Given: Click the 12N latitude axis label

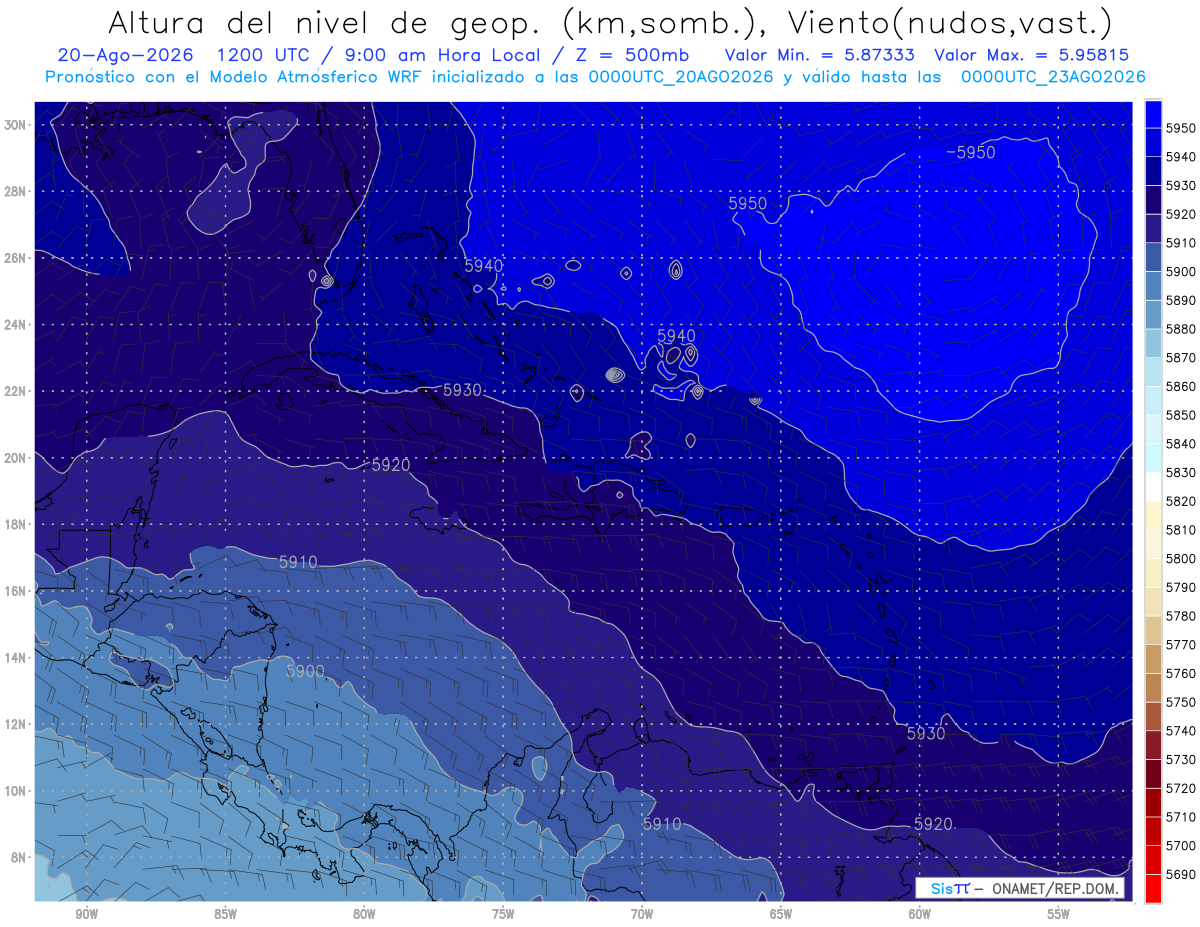Looking at the screenshot, I should coord(15,724).
